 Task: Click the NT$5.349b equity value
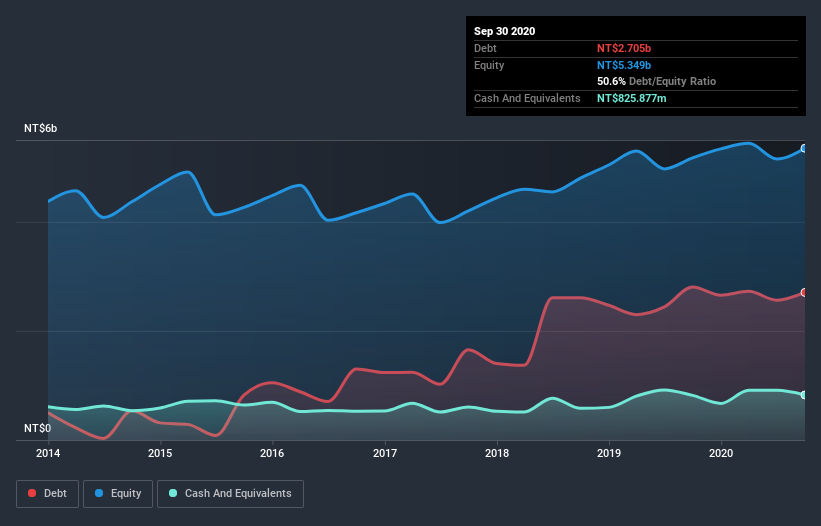[x=624, y=65]
